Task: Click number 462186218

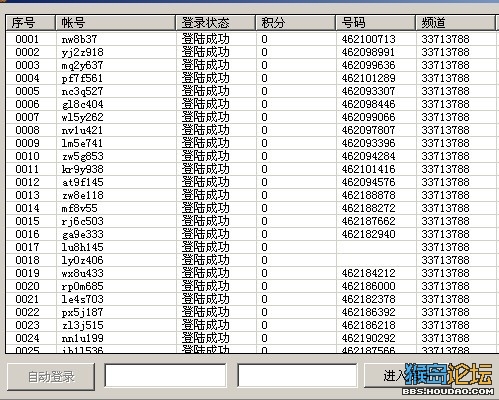Action: coord(368,325)
